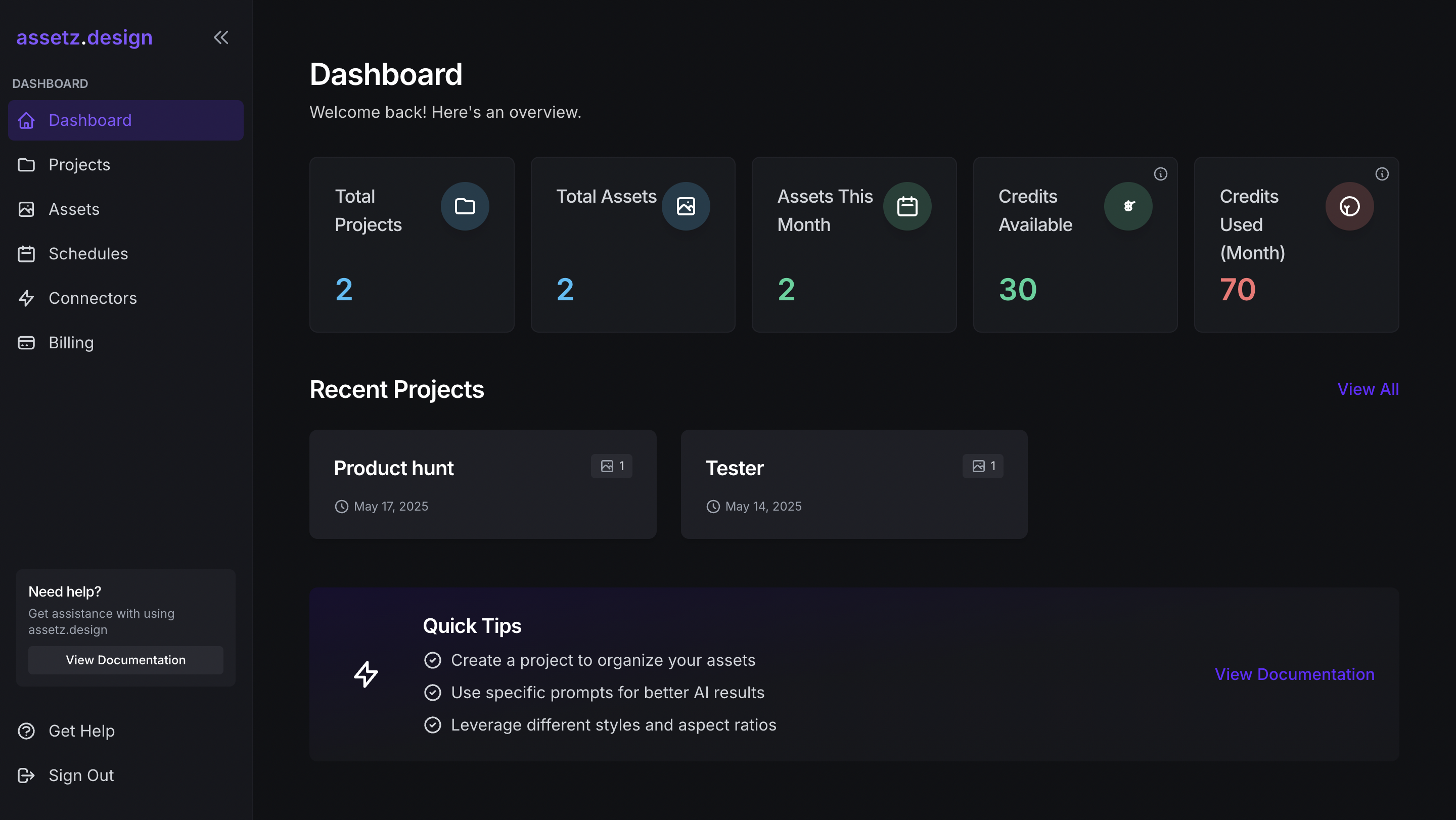The height and width of the screenshot is (820, 1456).
Task: Click Get Help in sidebar
Action: tap(81, 731)
